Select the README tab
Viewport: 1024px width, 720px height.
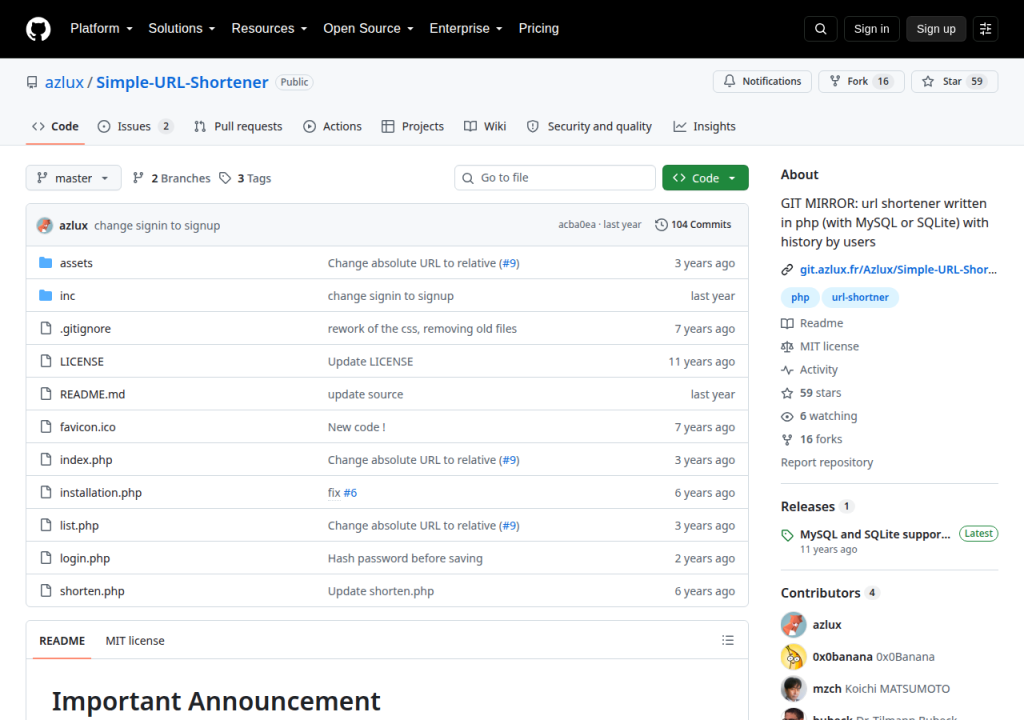[x=62, y=641]
